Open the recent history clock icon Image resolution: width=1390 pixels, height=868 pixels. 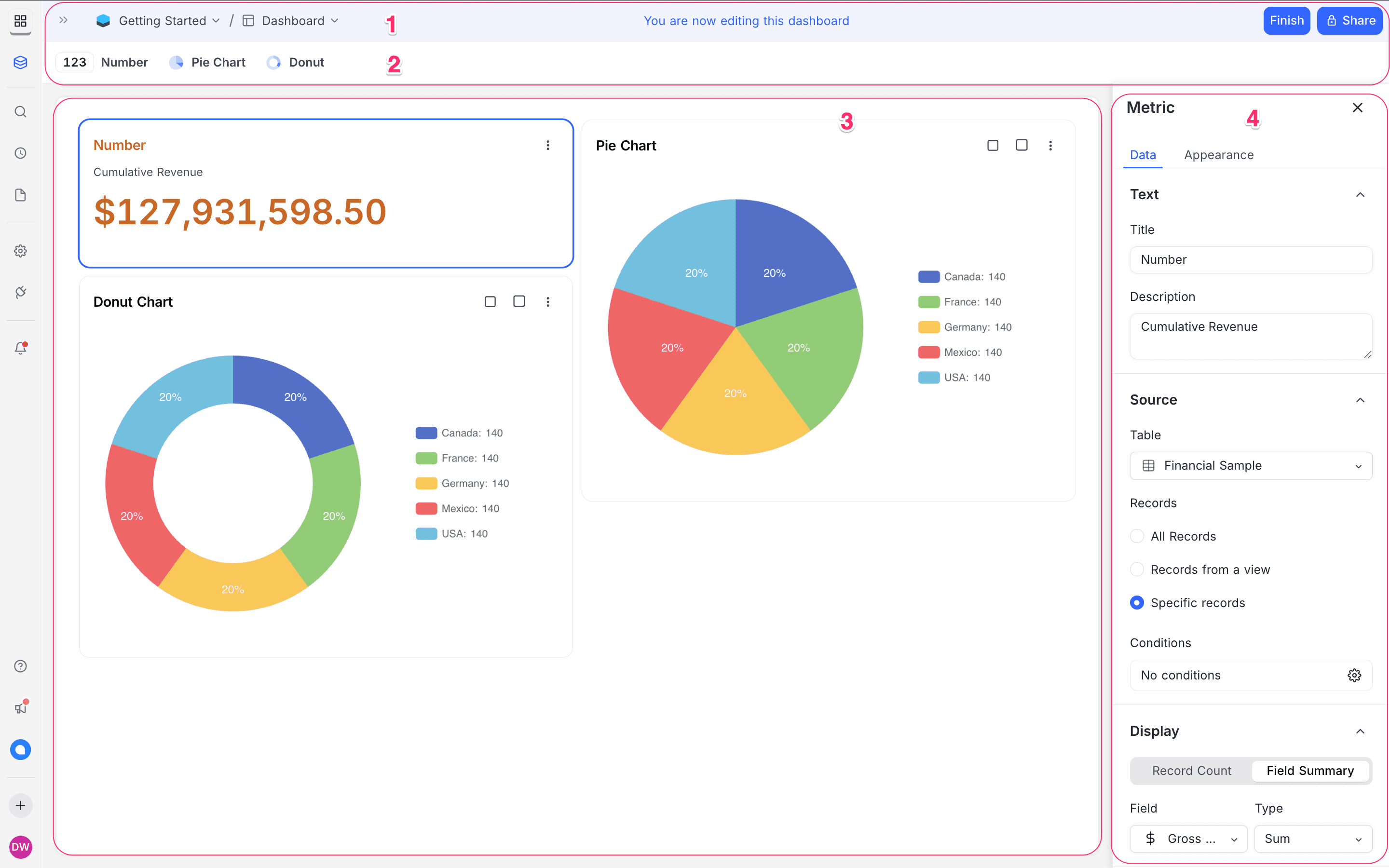21,153
